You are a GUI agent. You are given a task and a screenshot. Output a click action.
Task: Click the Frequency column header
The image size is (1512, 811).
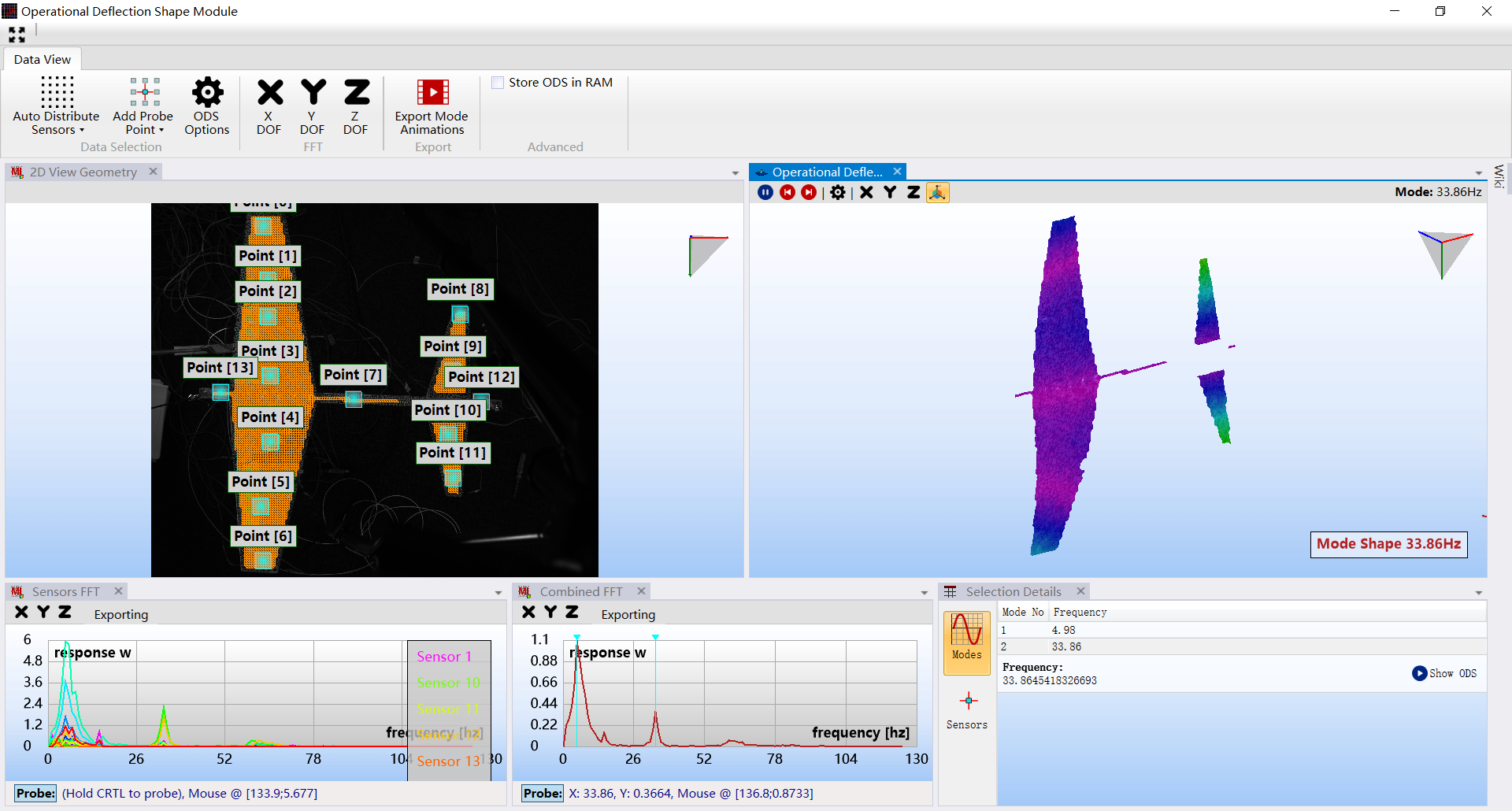1080,612
